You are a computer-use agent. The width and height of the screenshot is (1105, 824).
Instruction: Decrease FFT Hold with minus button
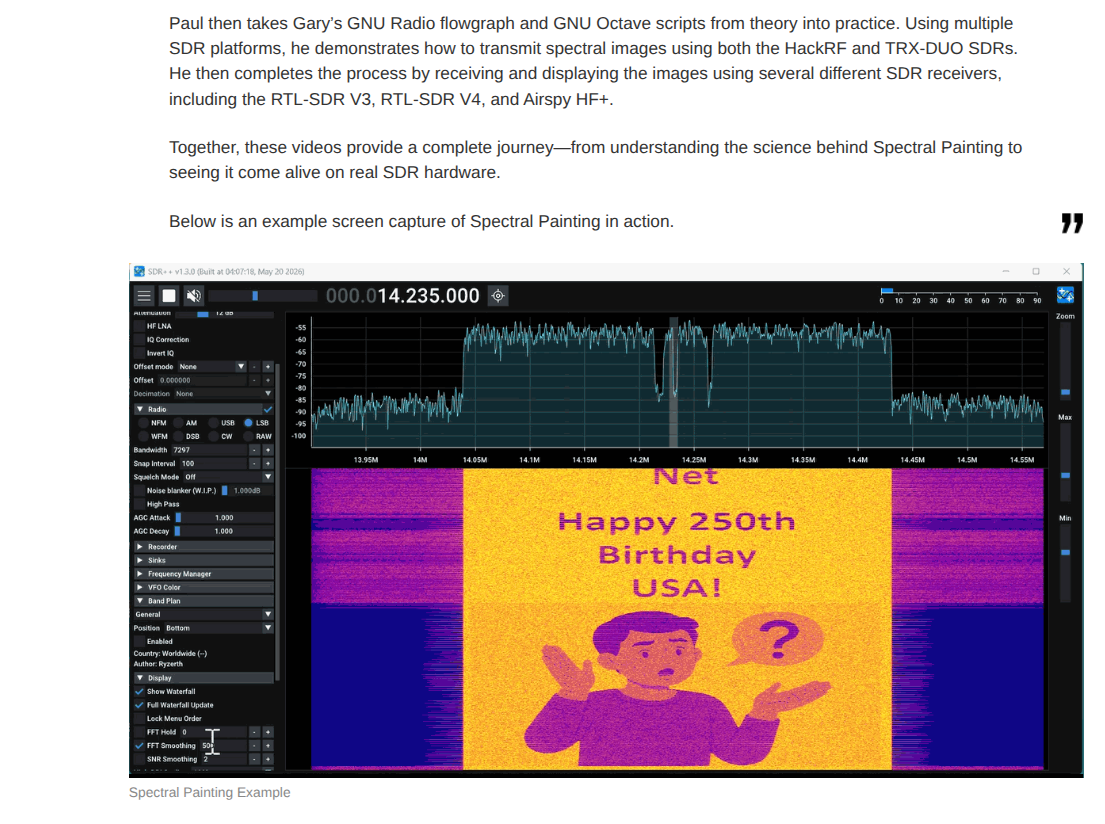(x=254, y=732)
